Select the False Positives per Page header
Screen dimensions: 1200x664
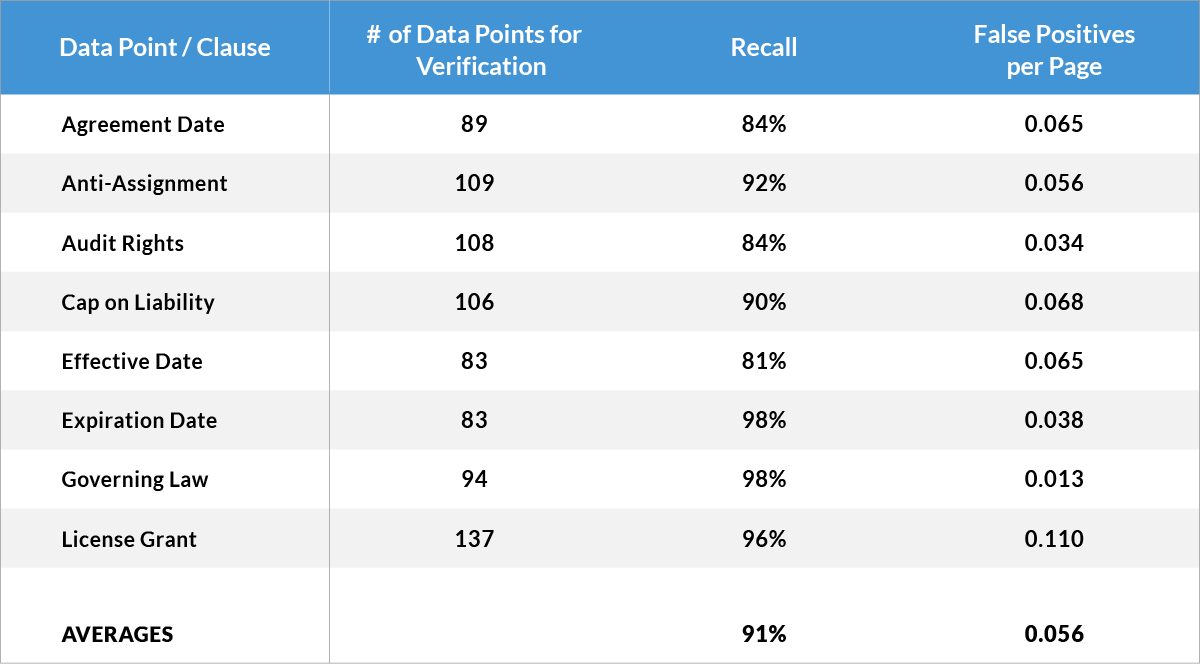[1054, 50]
